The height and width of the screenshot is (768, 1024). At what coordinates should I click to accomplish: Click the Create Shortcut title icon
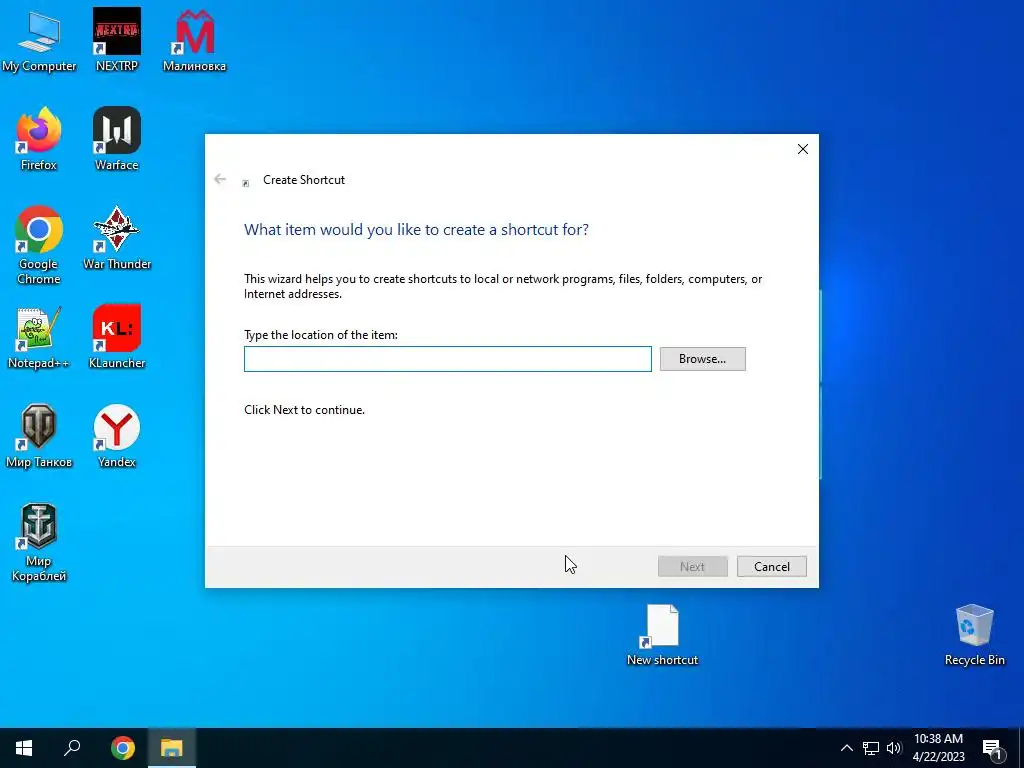(246, 184)
